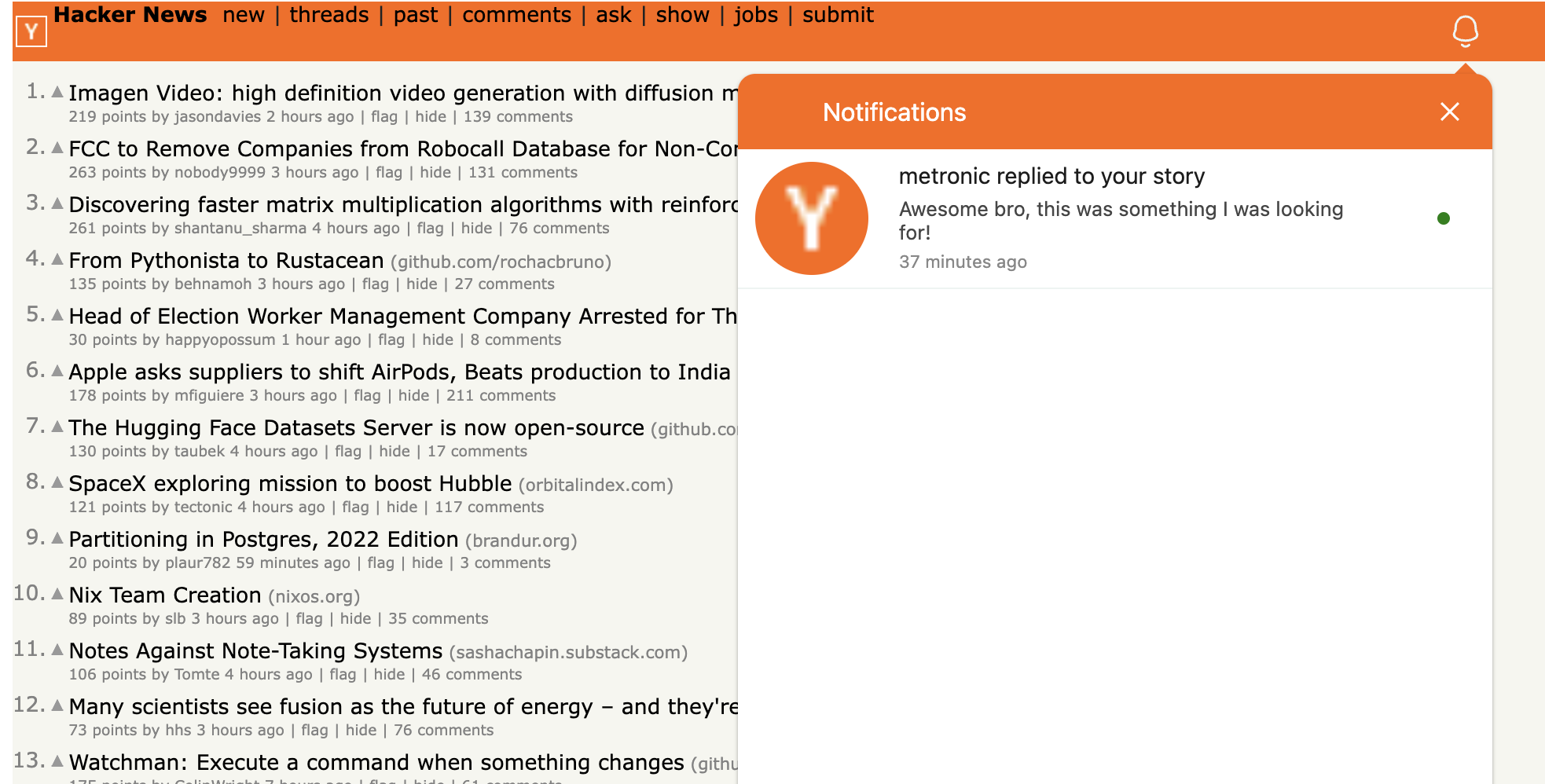Screen dimensions: 1545x784
Task: View user Tomte profile
Action: click(197, 674)
